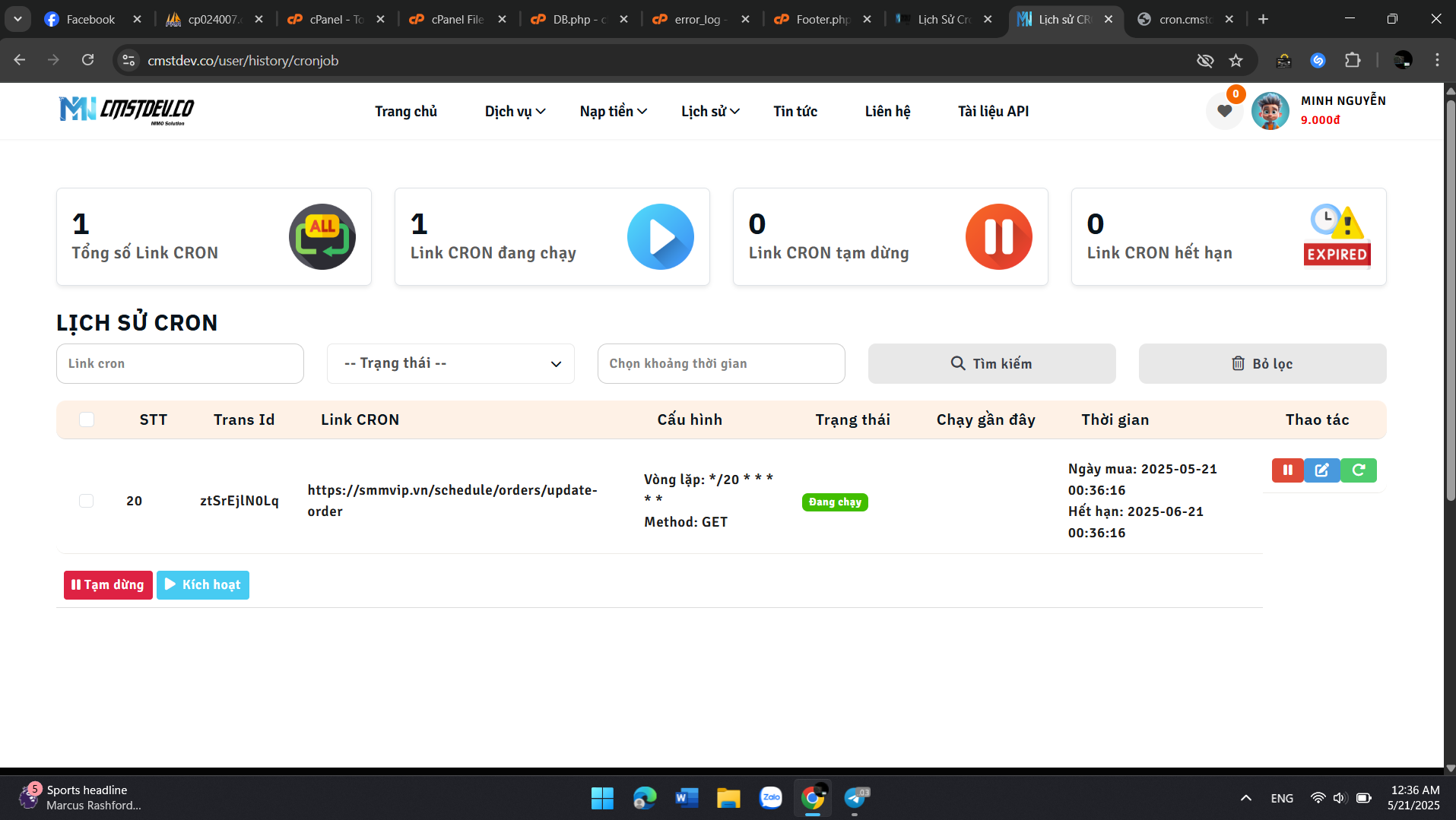Image resolution: width=1456 pixels, height=820 pixels.
Task: Click the blue edit icon in the cron row
Action: pos(1322,470)
